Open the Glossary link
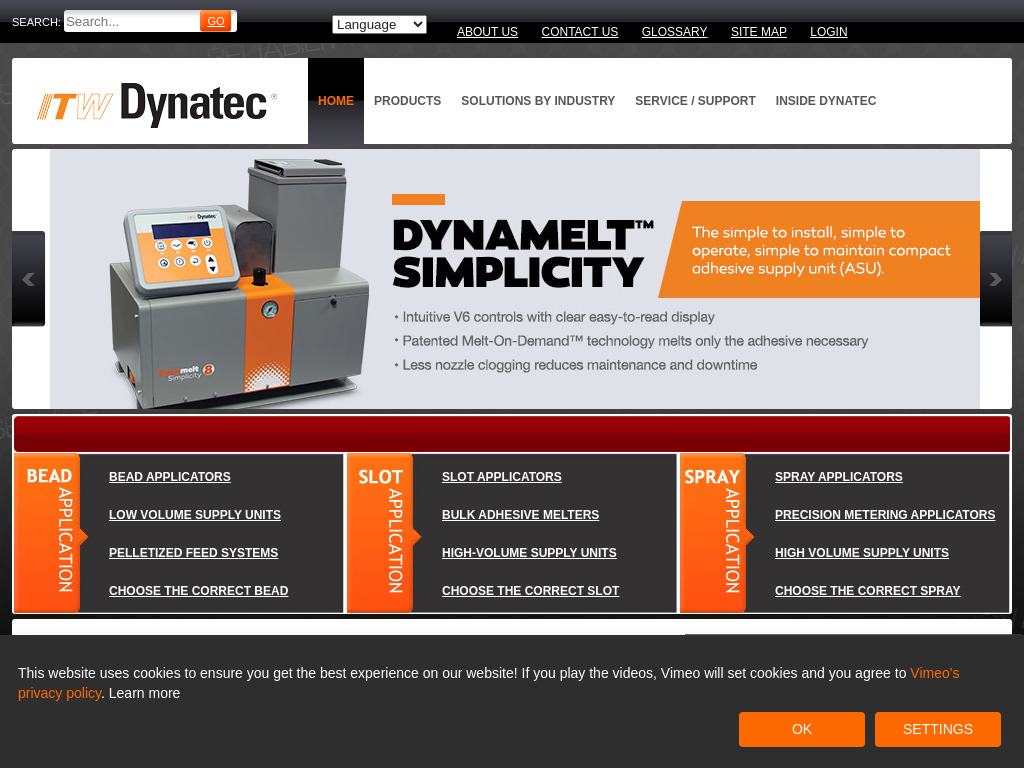The height and width of the screenshot is (768, 1024). click(x=674, y=31)
